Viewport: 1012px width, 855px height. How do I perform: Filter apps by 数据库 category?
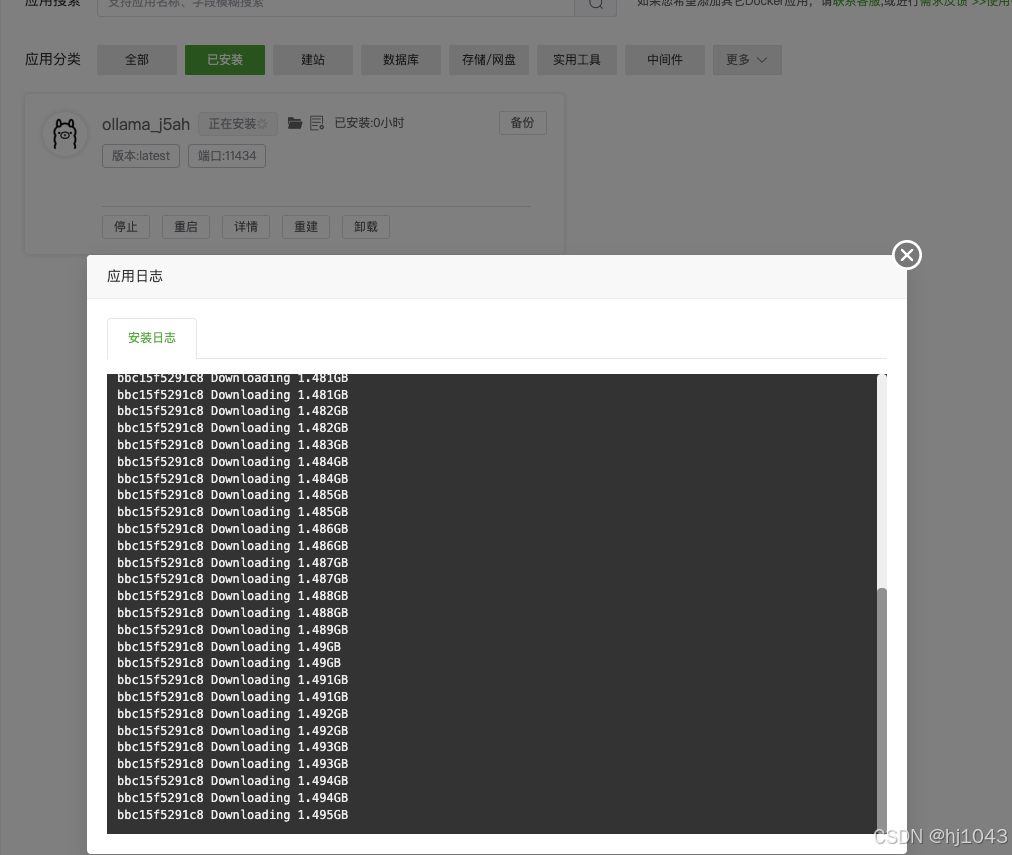pyautogui.click(x=401, y=60)
